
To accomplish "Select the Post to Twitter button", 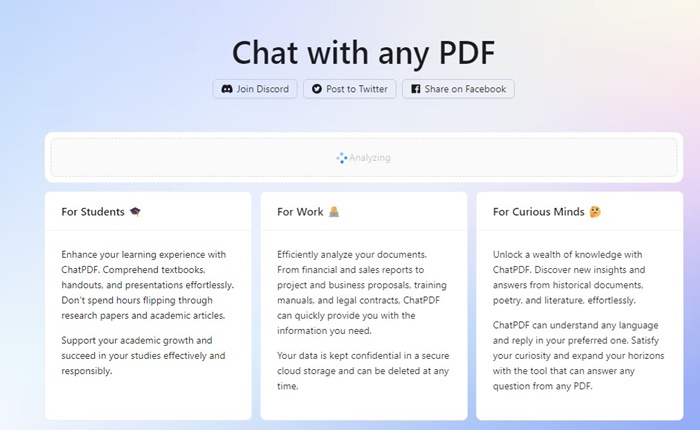I will (350, 89).
